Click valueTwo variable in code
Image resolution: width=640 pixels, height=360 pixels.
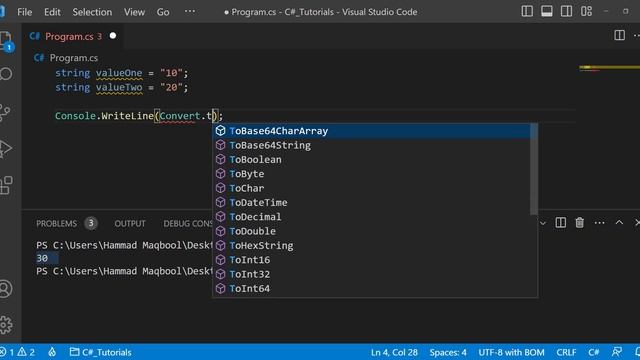[119, 87]
